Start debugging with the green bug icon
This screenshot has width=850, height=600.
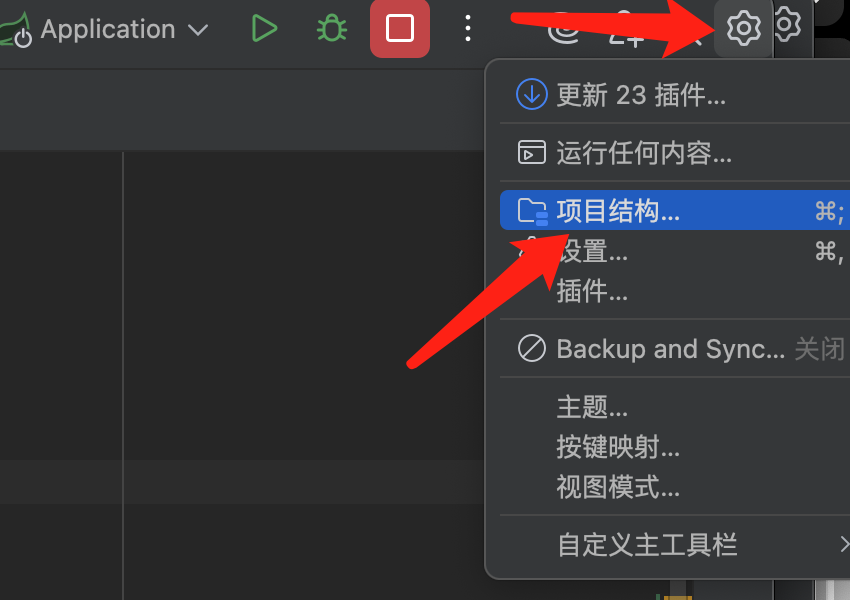click(x=332, y=28)
